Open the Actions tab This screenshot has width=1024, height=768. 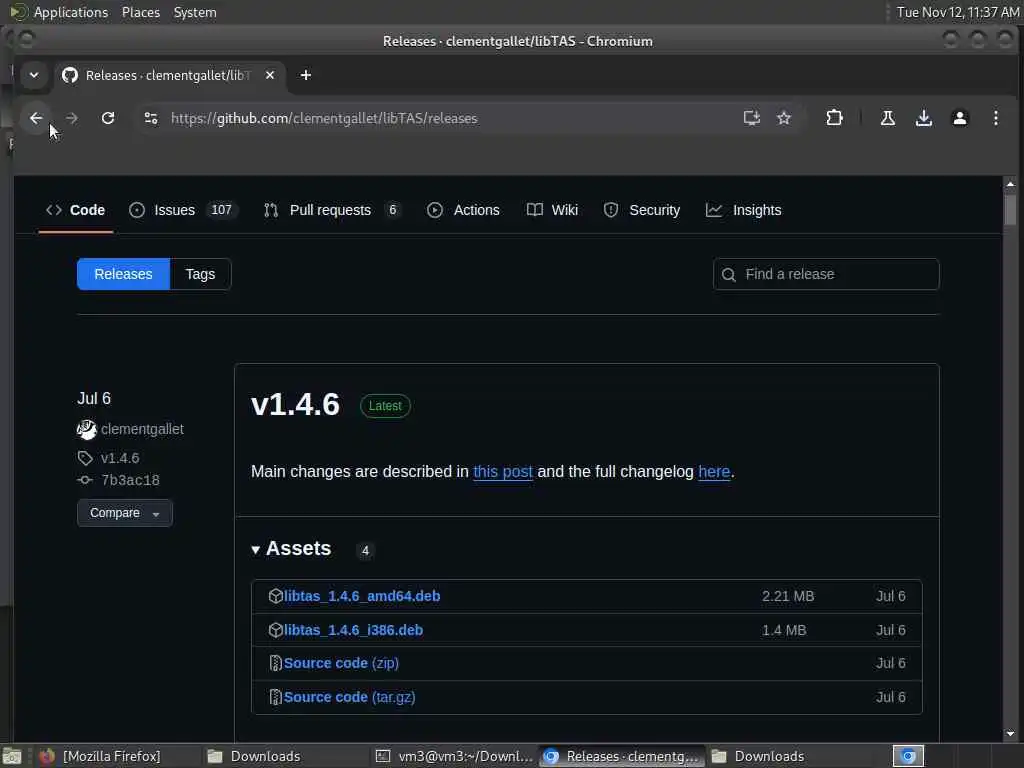[464, 210]
